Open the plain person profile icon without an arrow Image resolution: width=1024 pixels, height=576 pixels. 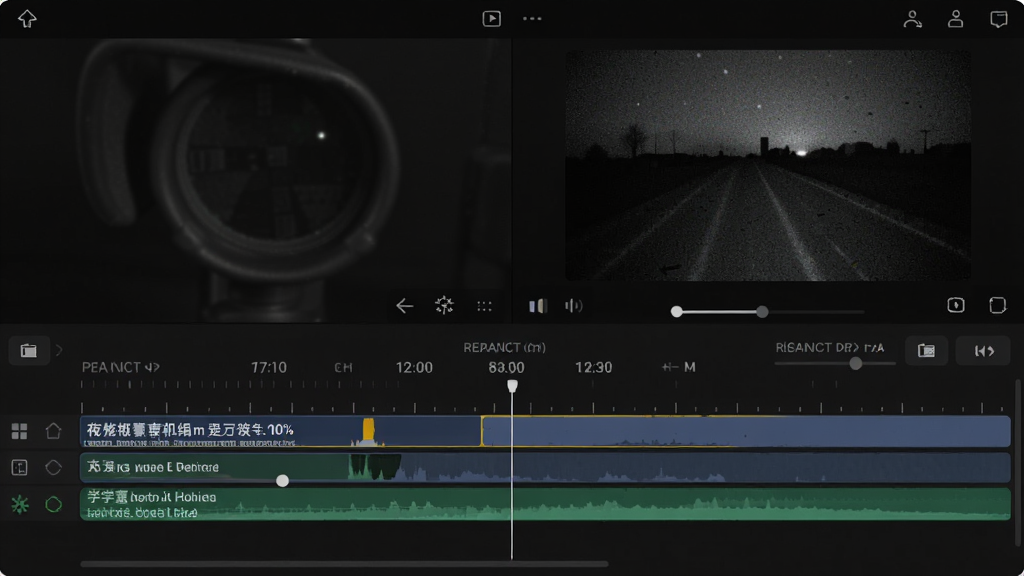point(955,19)
